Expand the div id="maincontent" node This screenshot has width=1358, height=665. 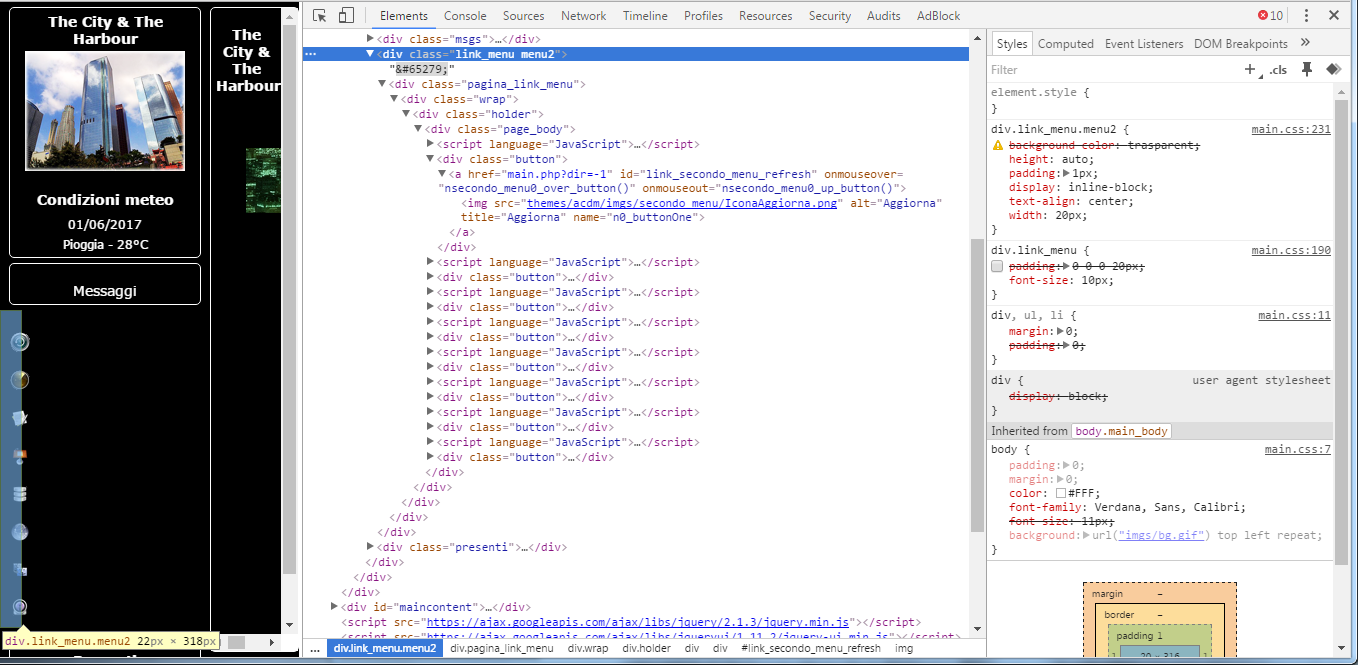pyautogui.click(x=335, y=607)
